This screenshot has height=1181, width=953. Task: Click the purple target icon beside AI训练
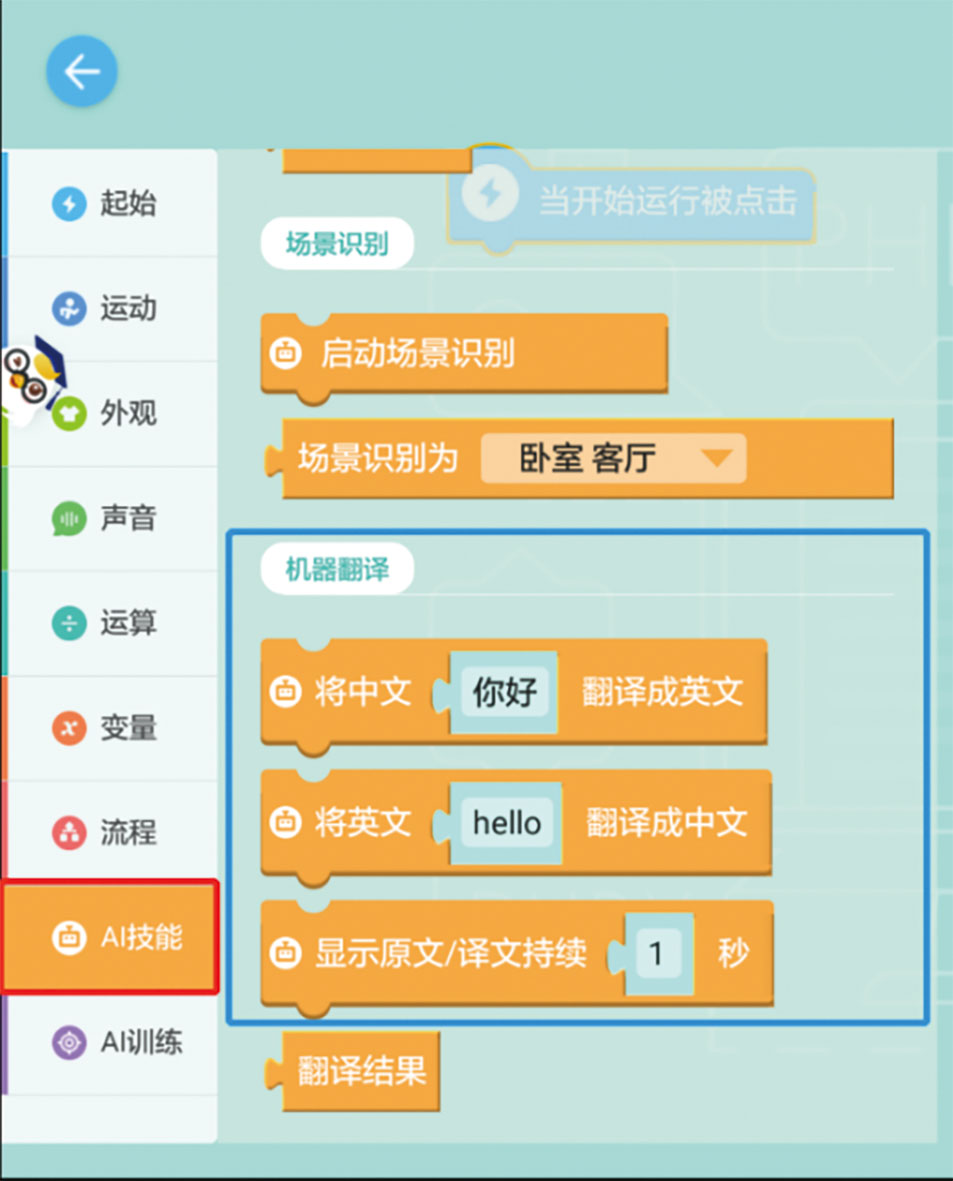pyautogui.click(x=69, y=1042)
